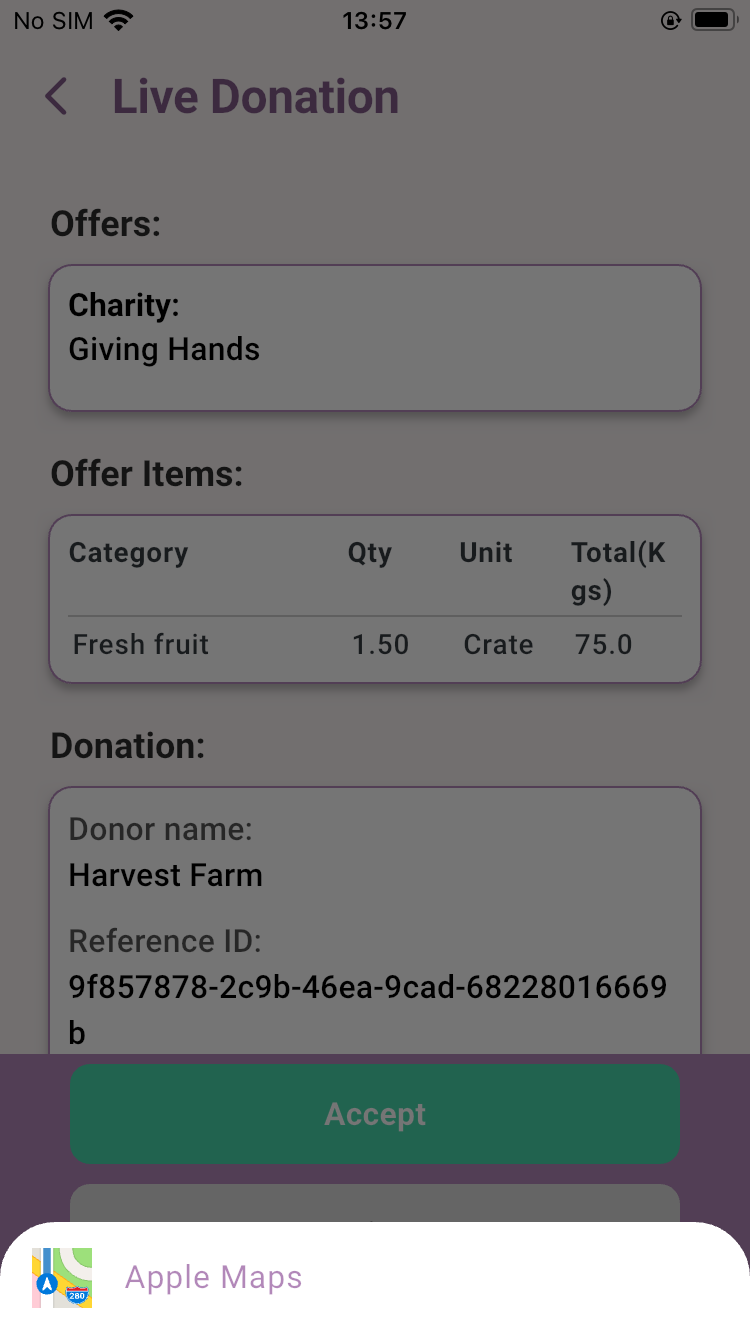This screenshot has height=1334, width=750.
Task: Tap the Unit column header
Action: (x=486, y=553)
